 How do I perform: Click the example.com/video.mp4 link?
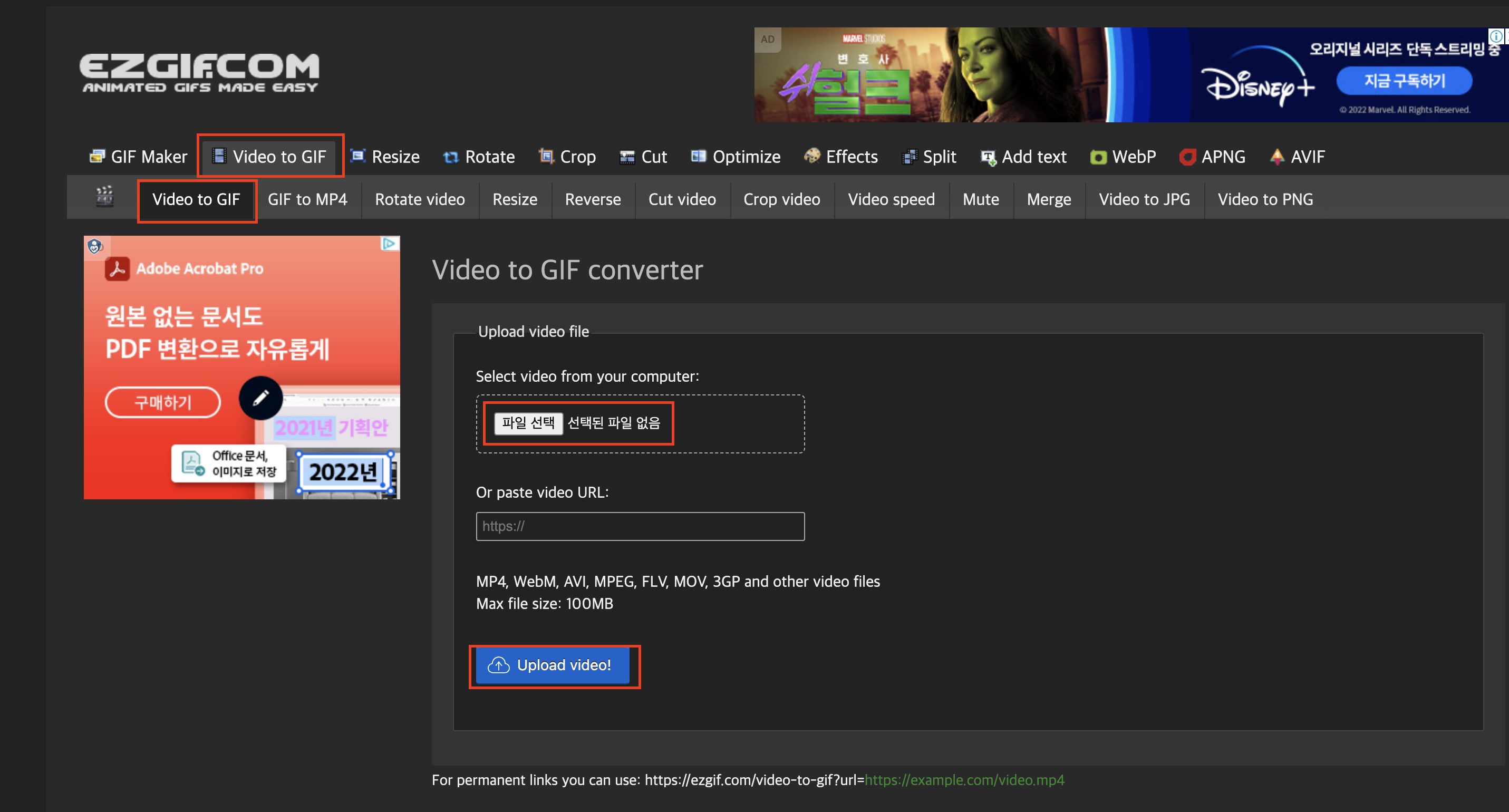964,780
